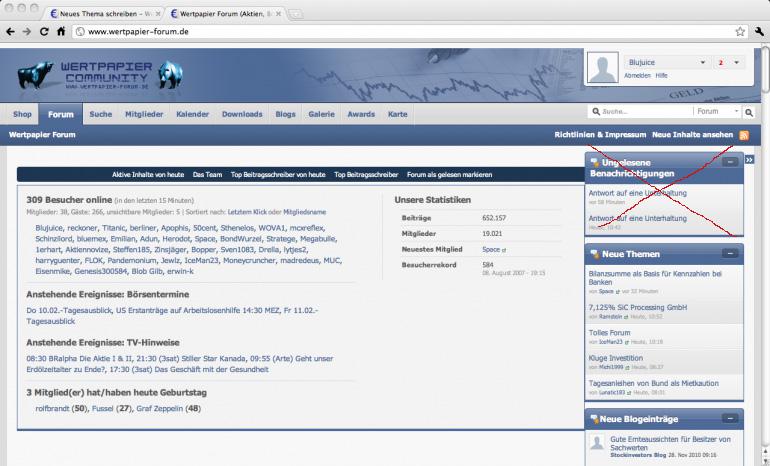This screenshot has width=770, height=466.
Task: Open the Mitglieder navigation tab
Action: click(x=144, y=114)
